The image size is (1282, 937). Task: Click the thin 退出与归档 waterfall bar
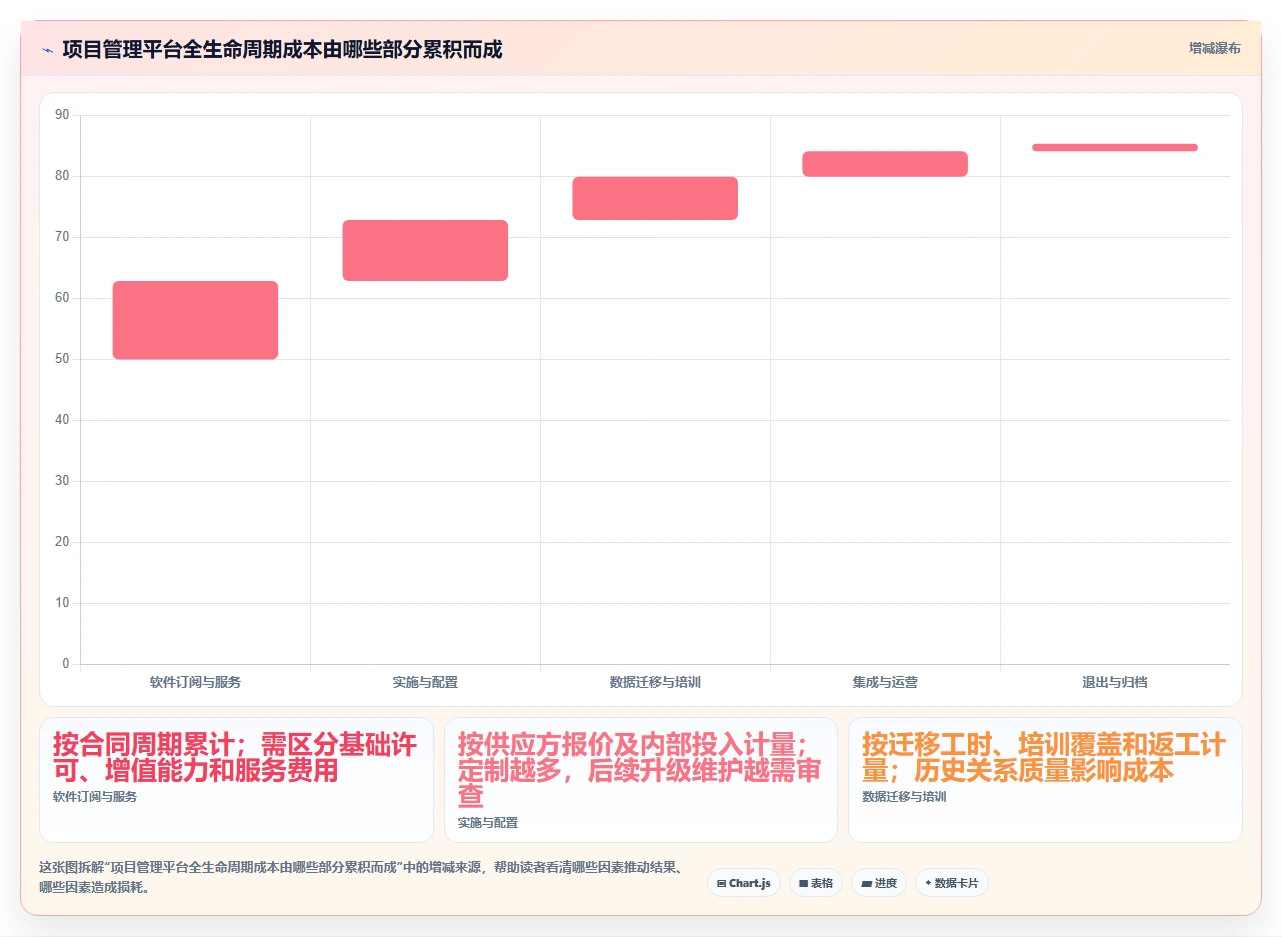click(1115, 147)
